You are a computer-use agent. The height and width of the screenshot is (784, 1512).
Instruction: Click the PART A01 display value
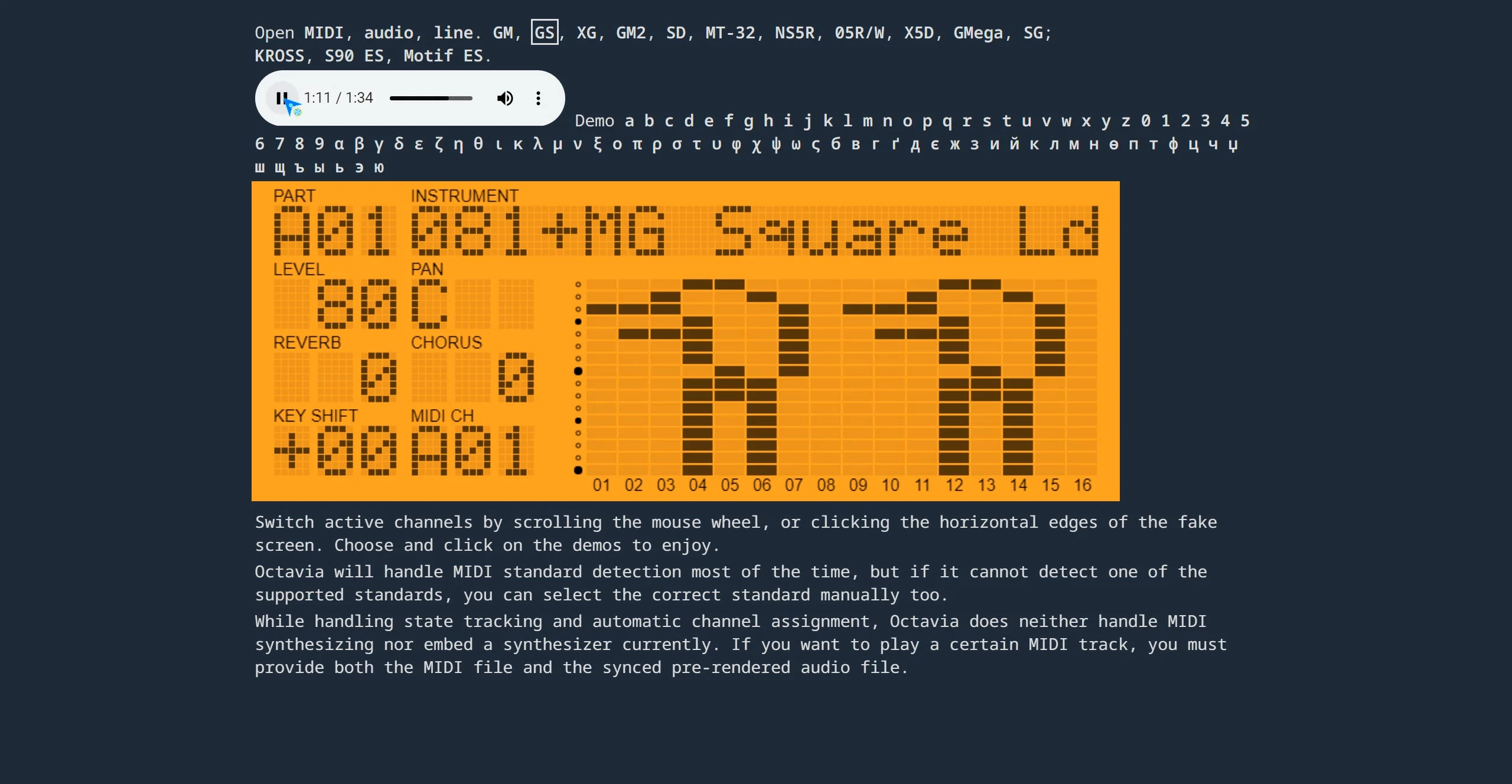pyautogui.click(x=334, y=231)
